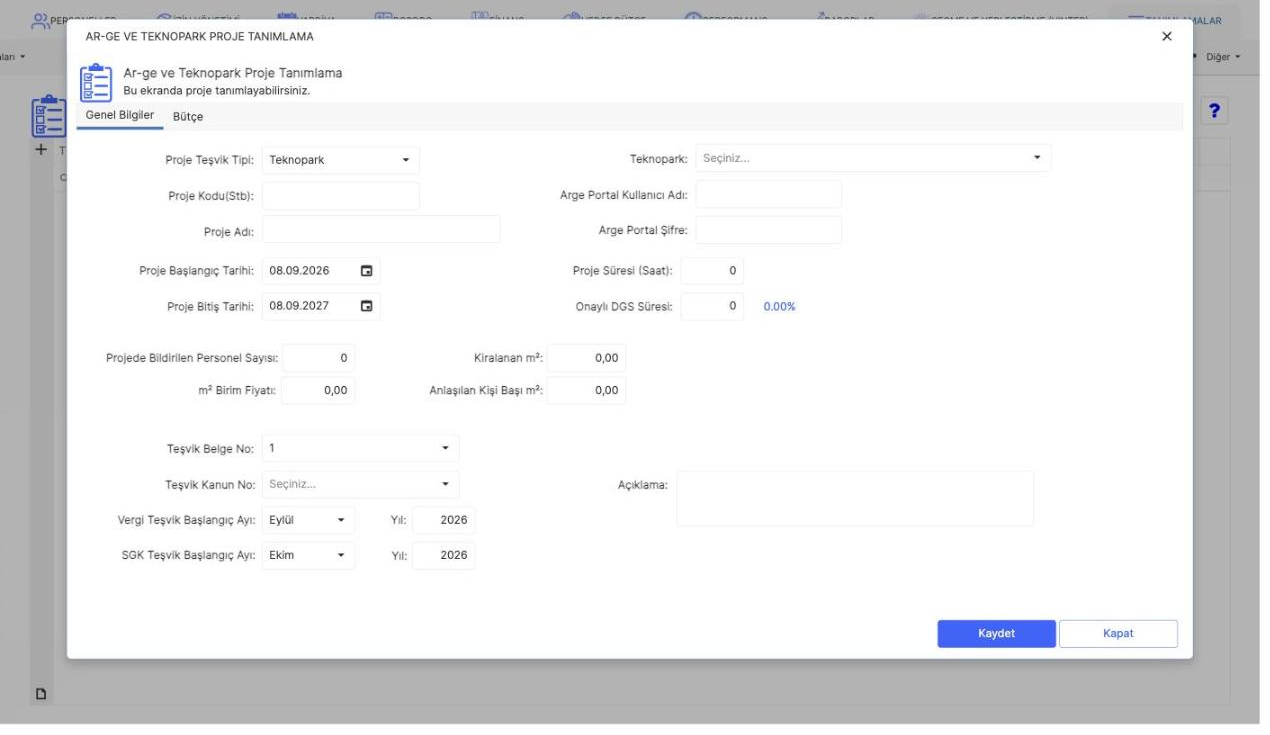Click the Kapat button
This screenshot has height=735, width=1270.
tap(1118, 634)
